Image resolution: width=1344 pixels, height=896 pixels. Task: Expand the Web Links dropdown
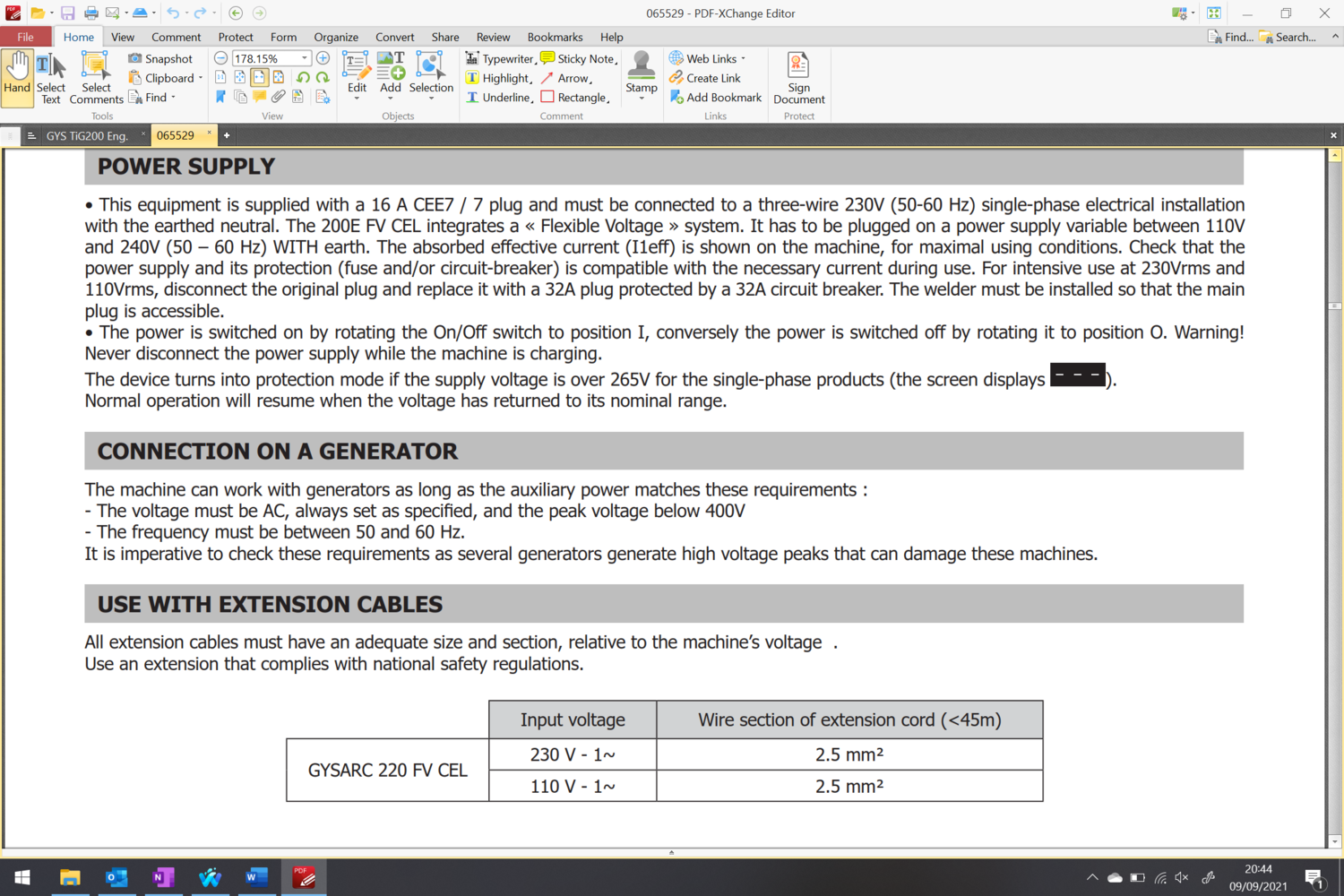click(743, 58)
